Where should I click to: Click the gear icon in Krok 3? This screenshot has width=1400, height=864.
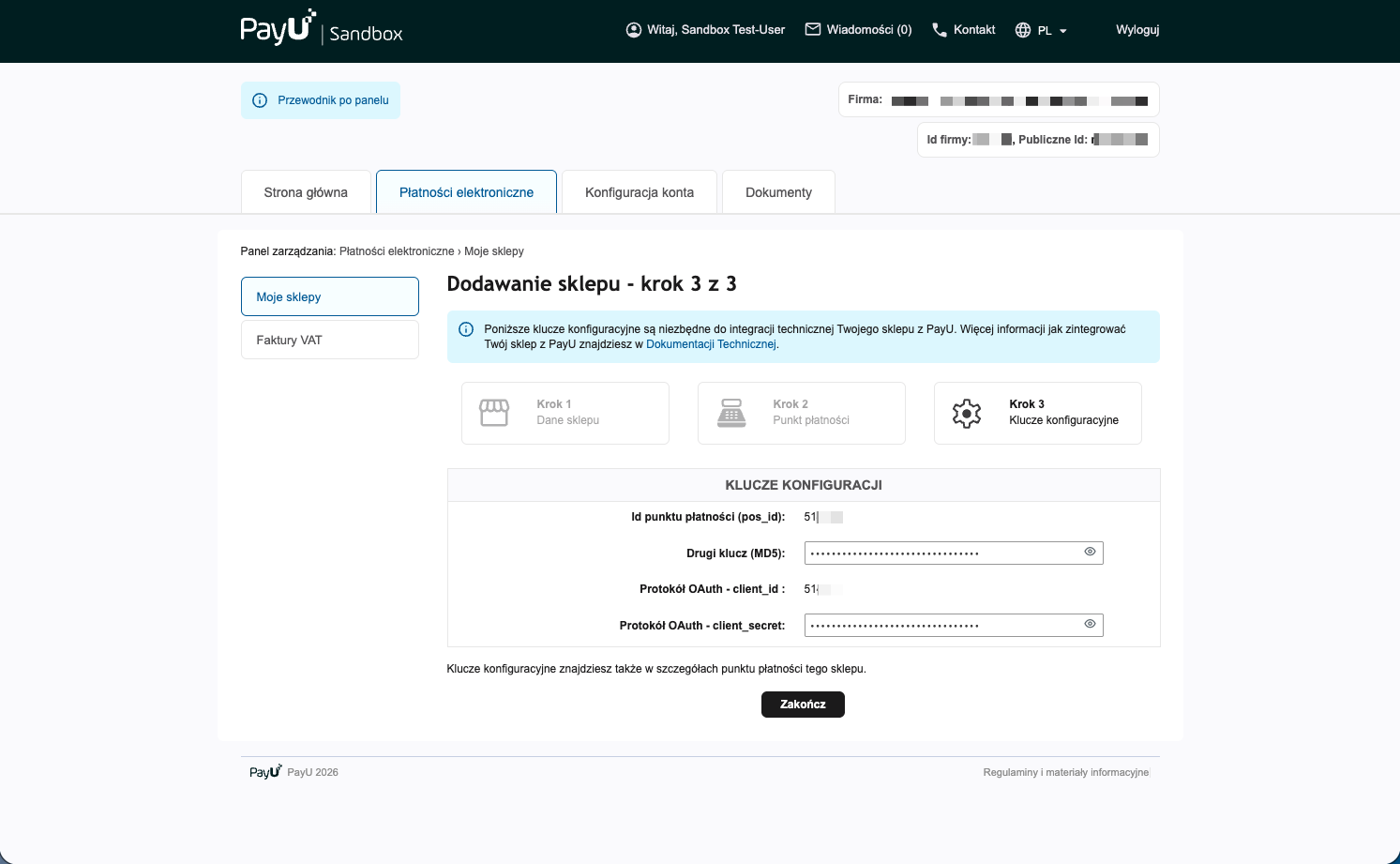(x=967, y=413)
